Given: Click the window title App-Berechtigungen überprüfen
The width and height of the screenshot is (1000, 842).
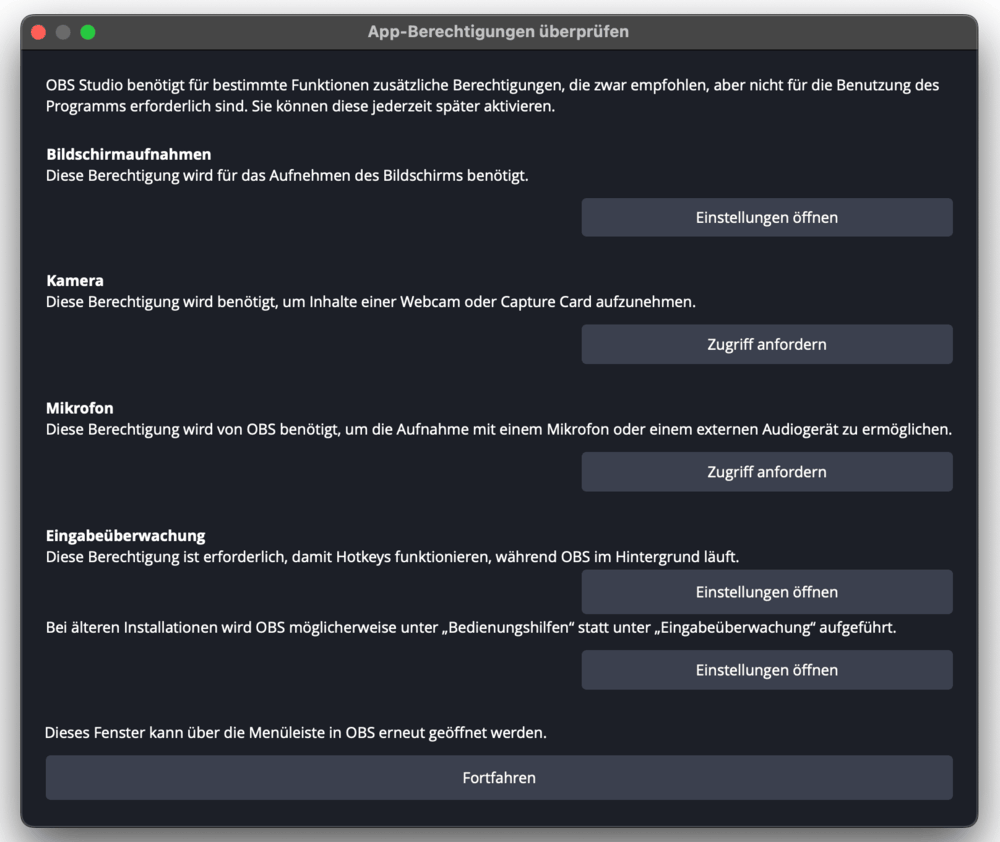Looking at the screenshot, I should pos(498,32).
